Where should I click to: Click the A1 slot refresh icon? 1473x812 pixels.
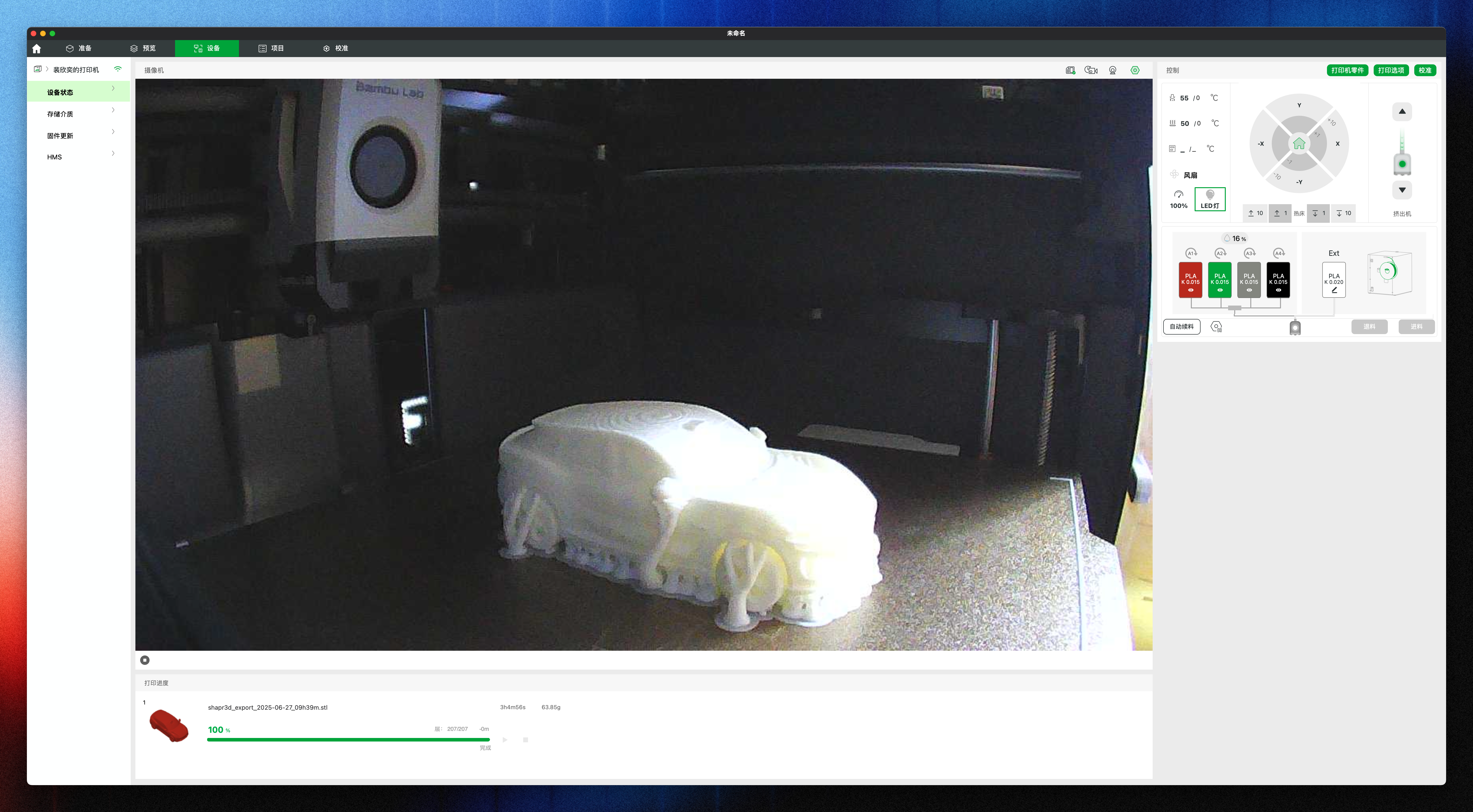[x=1191, y=253]
